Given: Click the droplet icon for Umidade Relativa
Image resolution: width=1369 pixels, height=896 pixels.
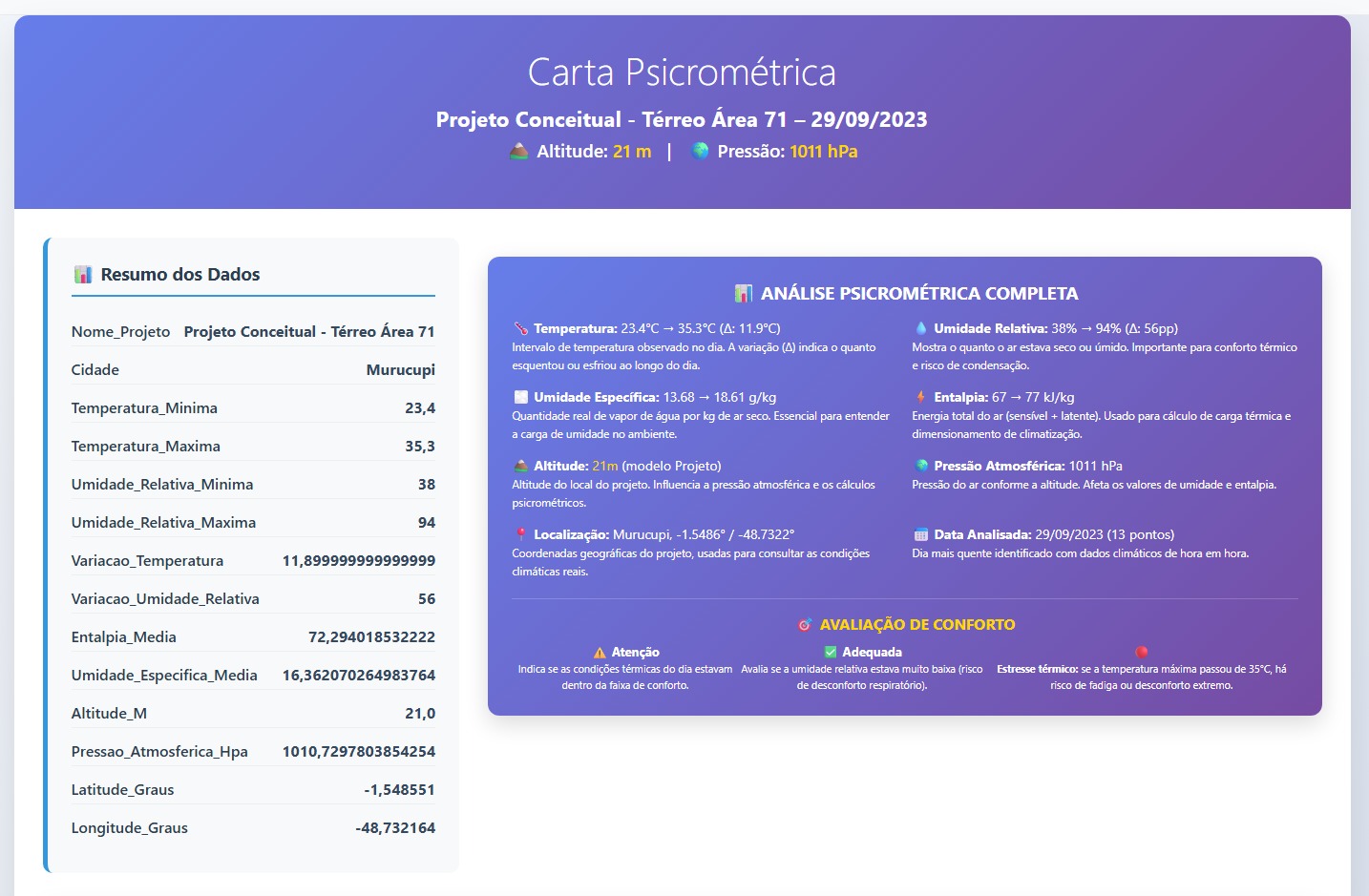Looking at the screenshot, I should tap(920, 327).
